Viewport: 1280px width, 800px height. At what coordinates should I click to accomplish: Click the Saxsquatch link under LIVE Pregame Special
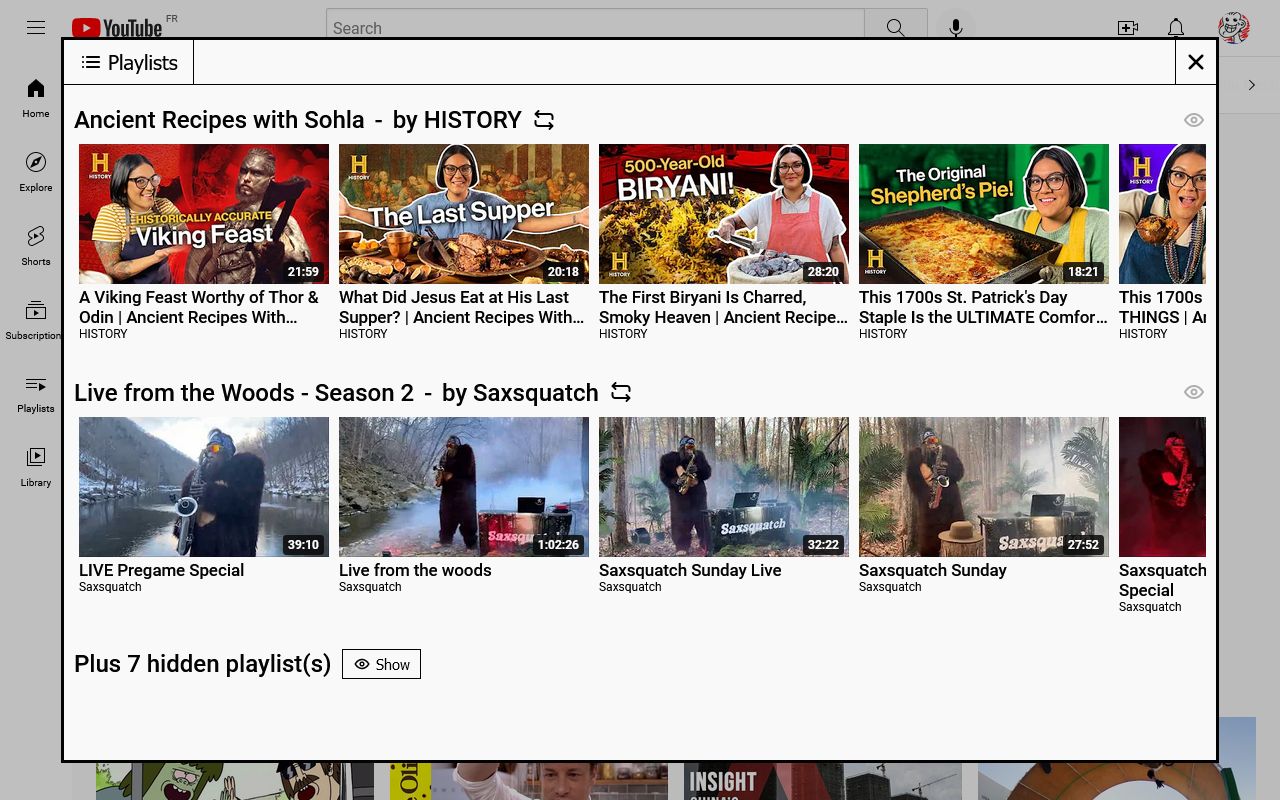110,587
